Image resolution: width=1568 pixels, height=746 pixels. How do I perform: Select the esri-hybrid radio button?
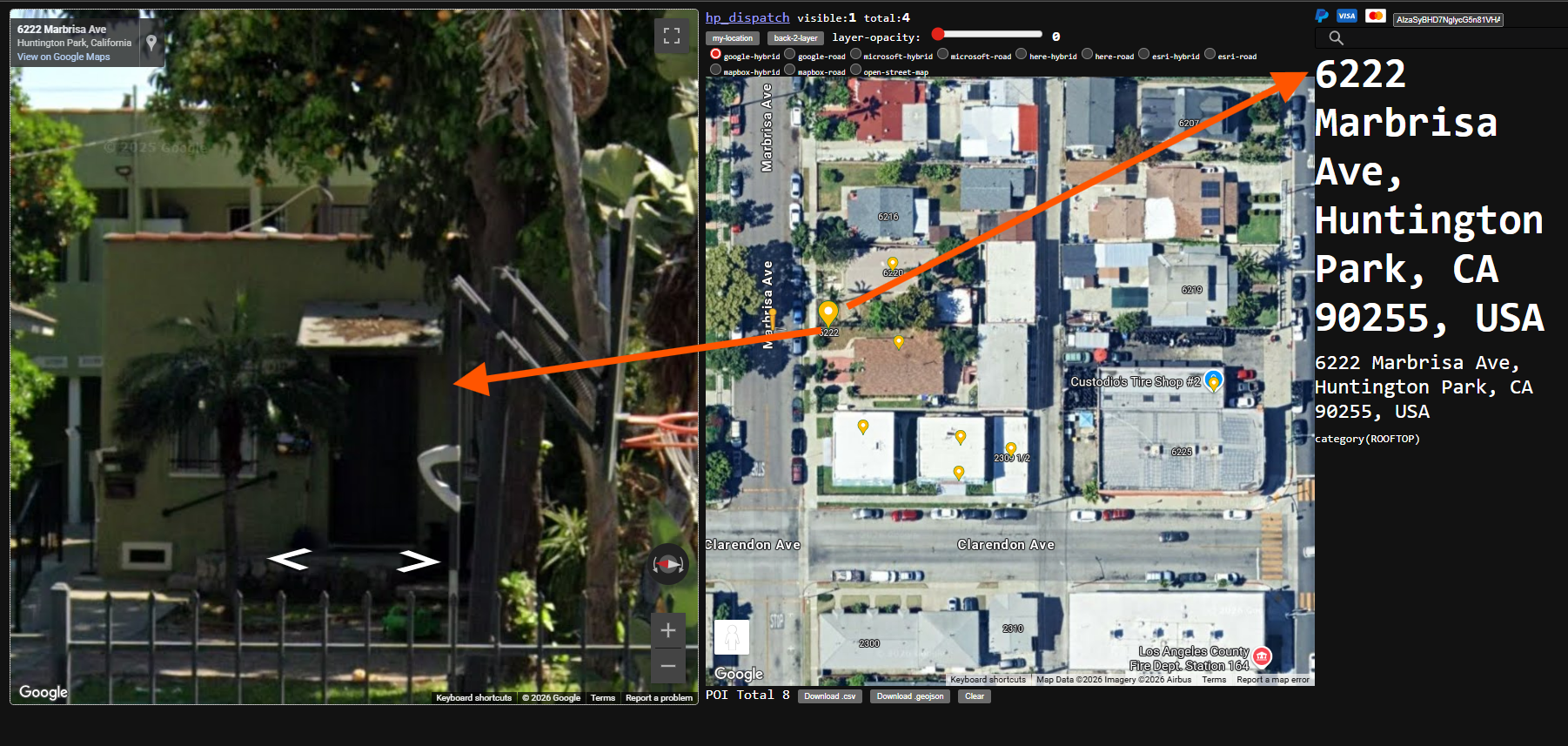click(1144, 54)
